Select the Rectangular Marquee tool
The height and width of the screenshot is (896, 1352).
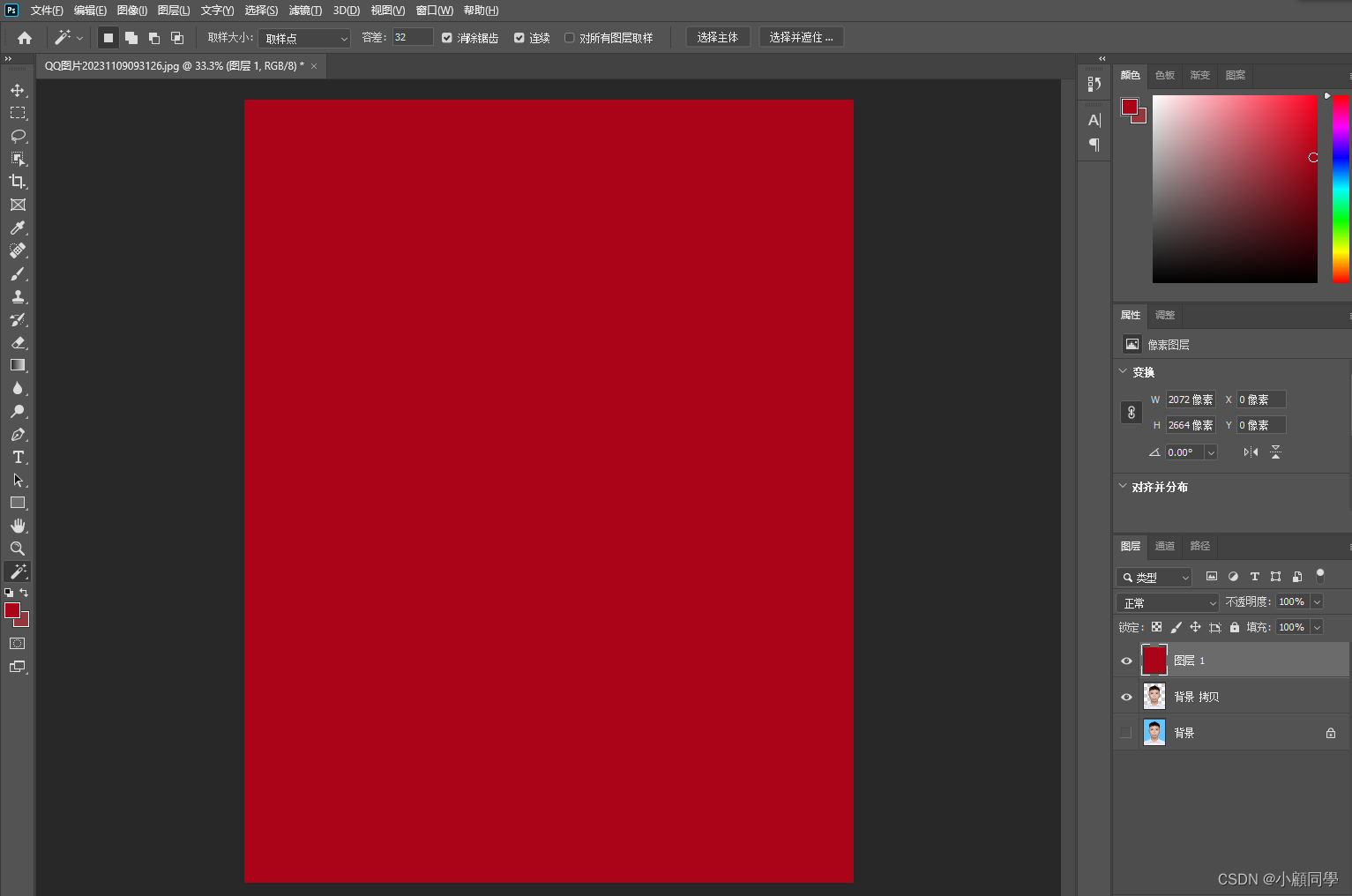[18, 113]
